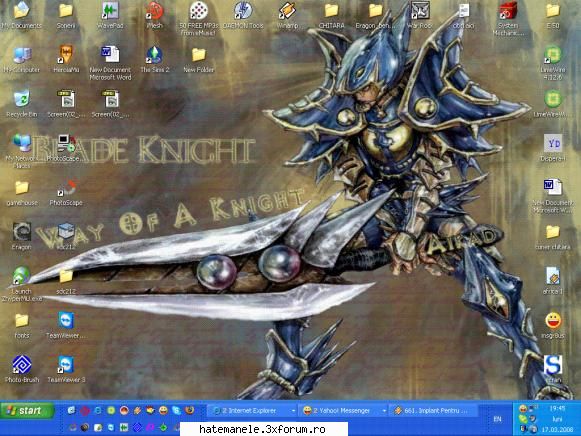Launch the TeamViewer 3 shortcut
This screenshot has height=436, width=581.
(66, 369)
